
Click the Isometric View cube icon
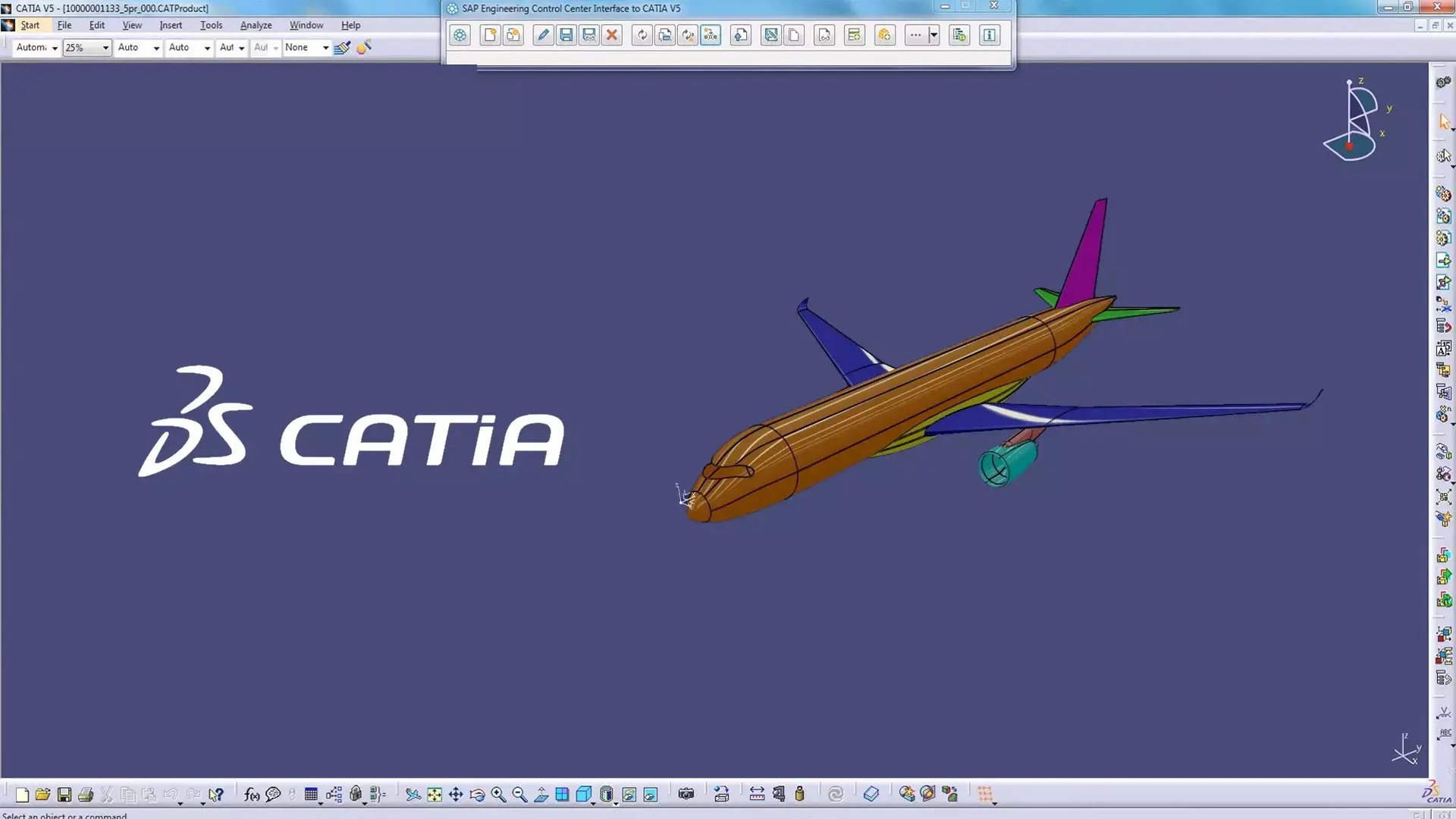pos(584,793)
